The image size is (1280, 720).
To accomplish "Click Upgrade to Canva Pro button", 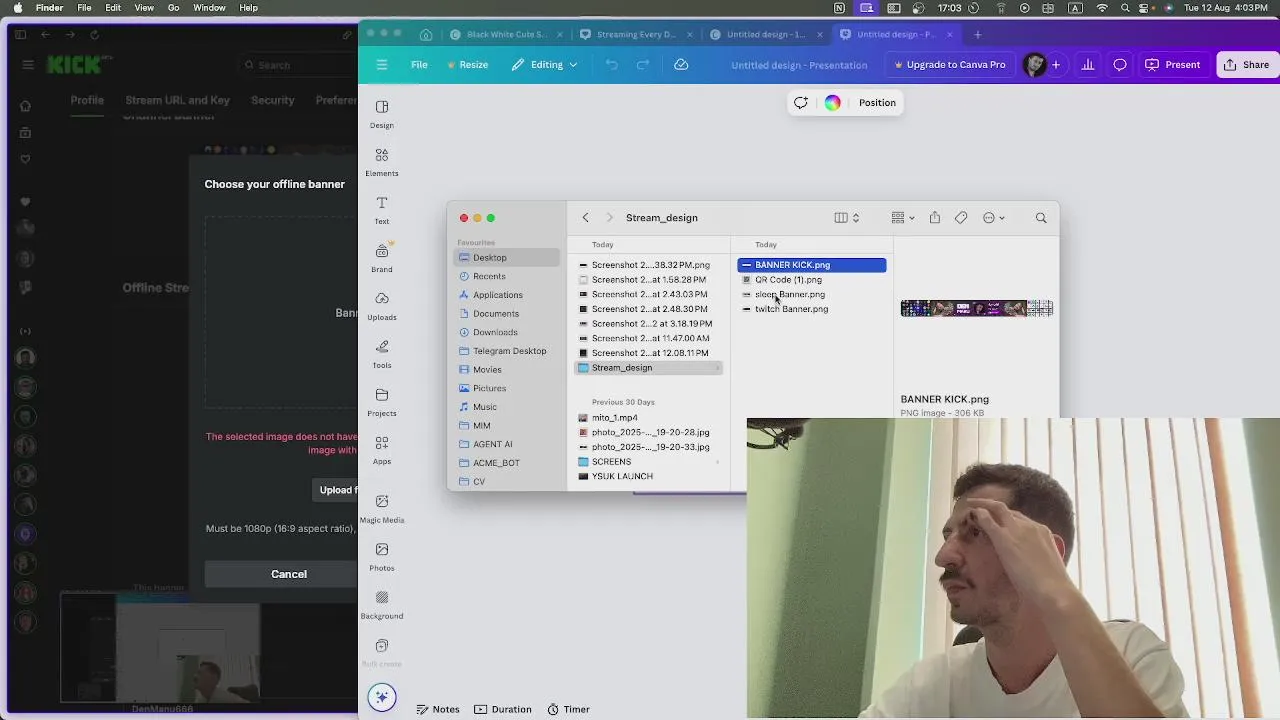I will pos(949,65).
